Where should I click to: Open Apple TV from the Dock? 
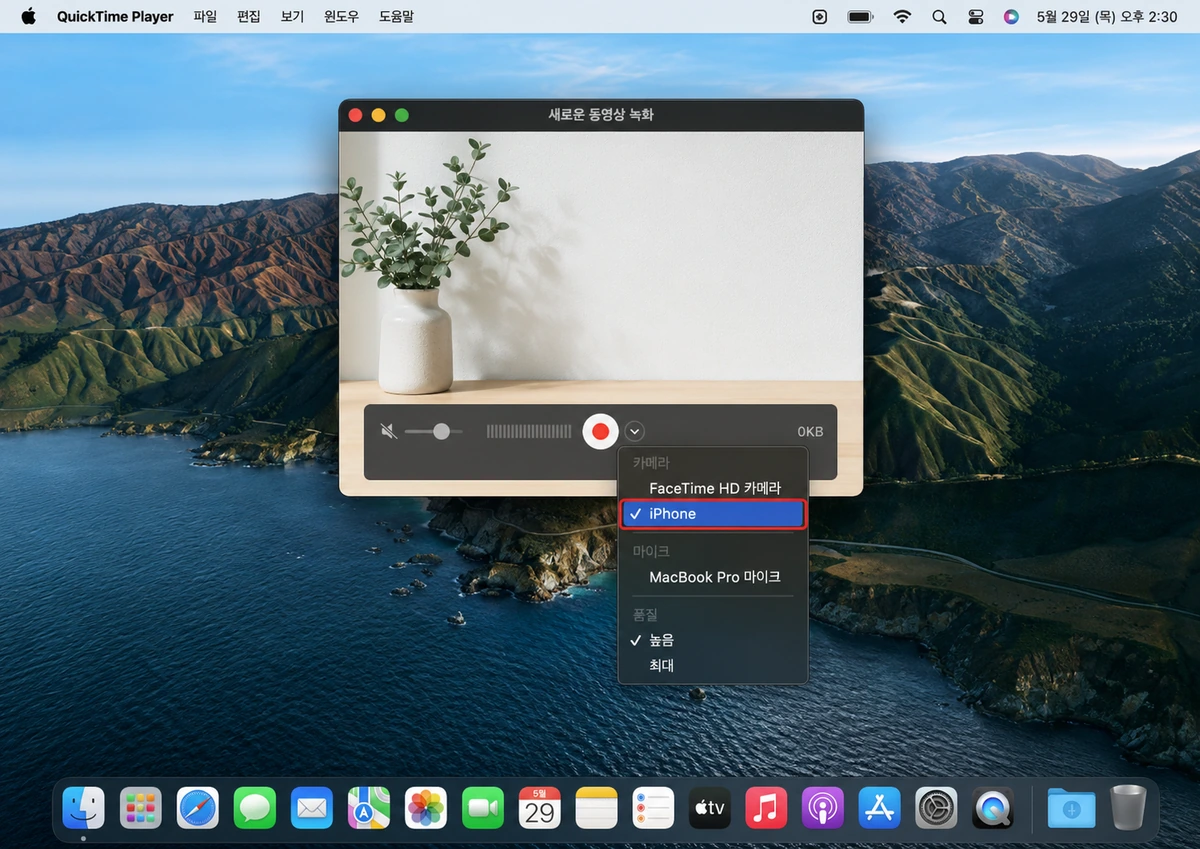(710, 808)
